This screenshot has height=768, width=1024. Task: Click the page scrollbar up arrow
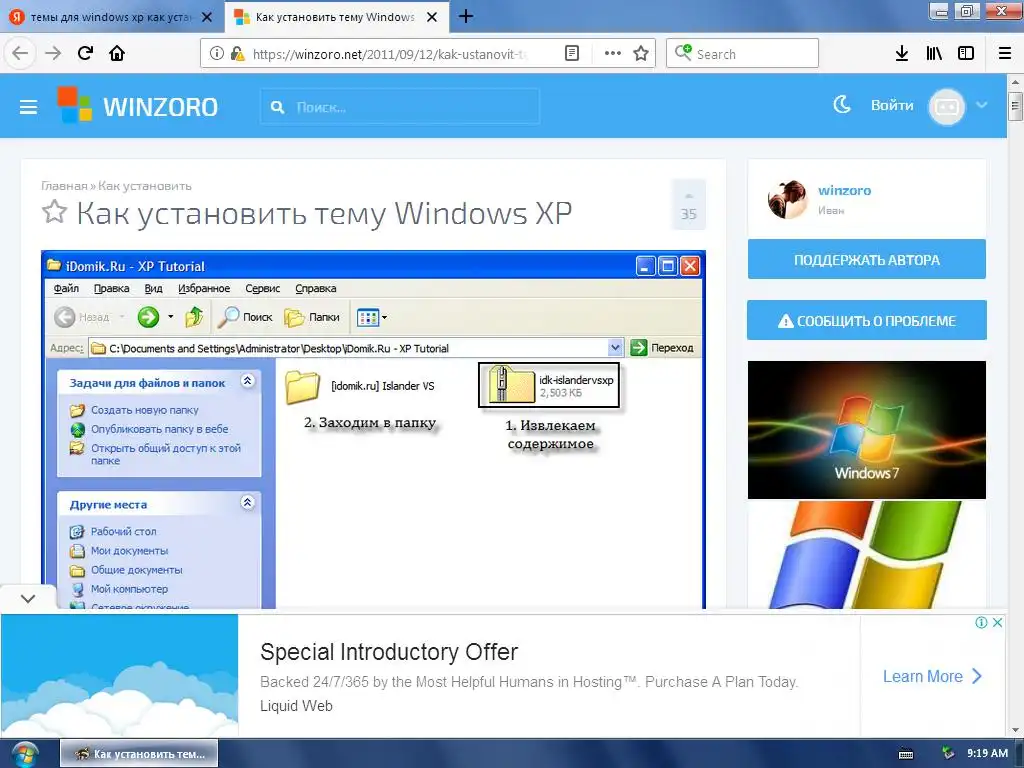pos(1015,82)
